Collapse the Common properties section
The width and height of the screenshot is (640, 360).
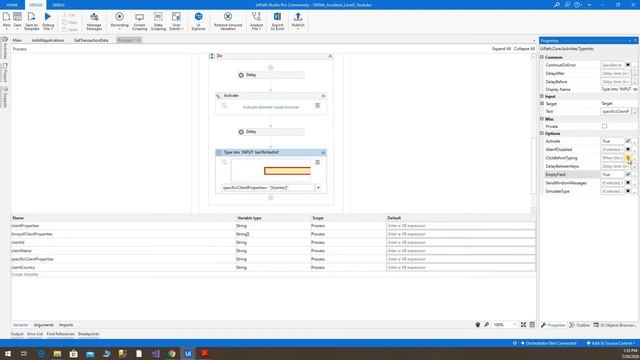coord(542,57)
